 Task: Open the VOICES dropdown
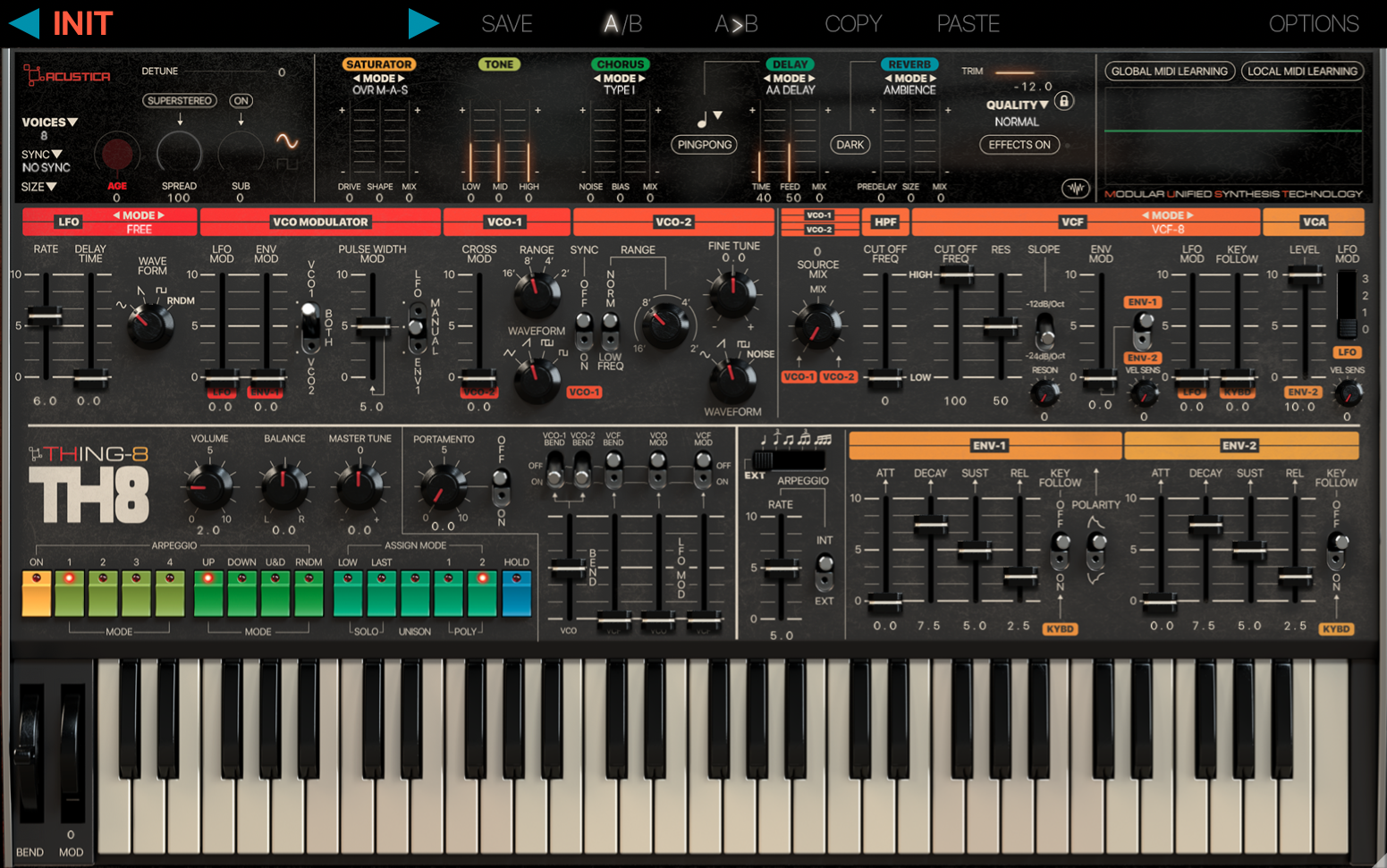tap(50, 122)
